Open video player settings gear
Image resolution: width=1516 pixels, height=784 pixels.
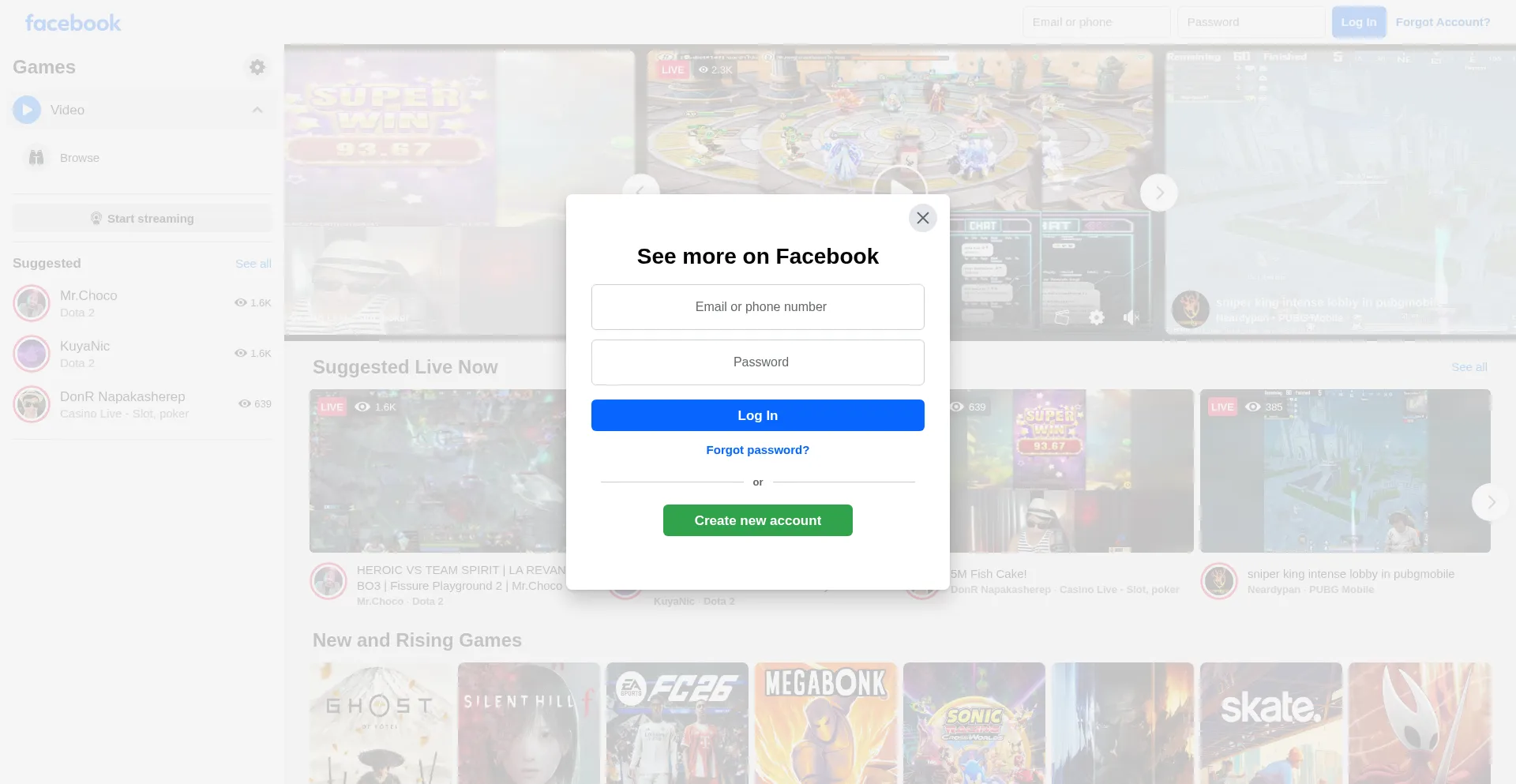1097,317
